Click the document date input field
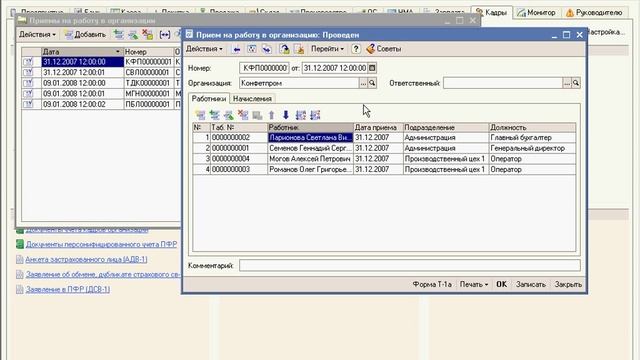The height and width of the screenshot is (360, 640). (335, 68)
